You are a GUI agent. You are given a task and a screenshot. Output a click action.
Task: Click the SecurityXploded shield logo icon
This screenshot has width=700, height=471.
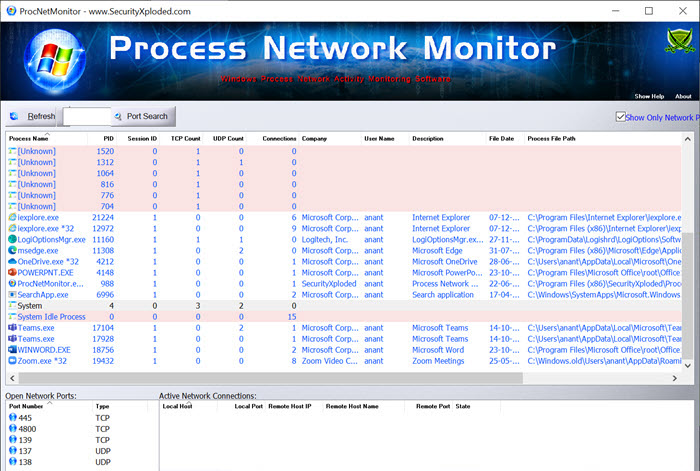680,41
